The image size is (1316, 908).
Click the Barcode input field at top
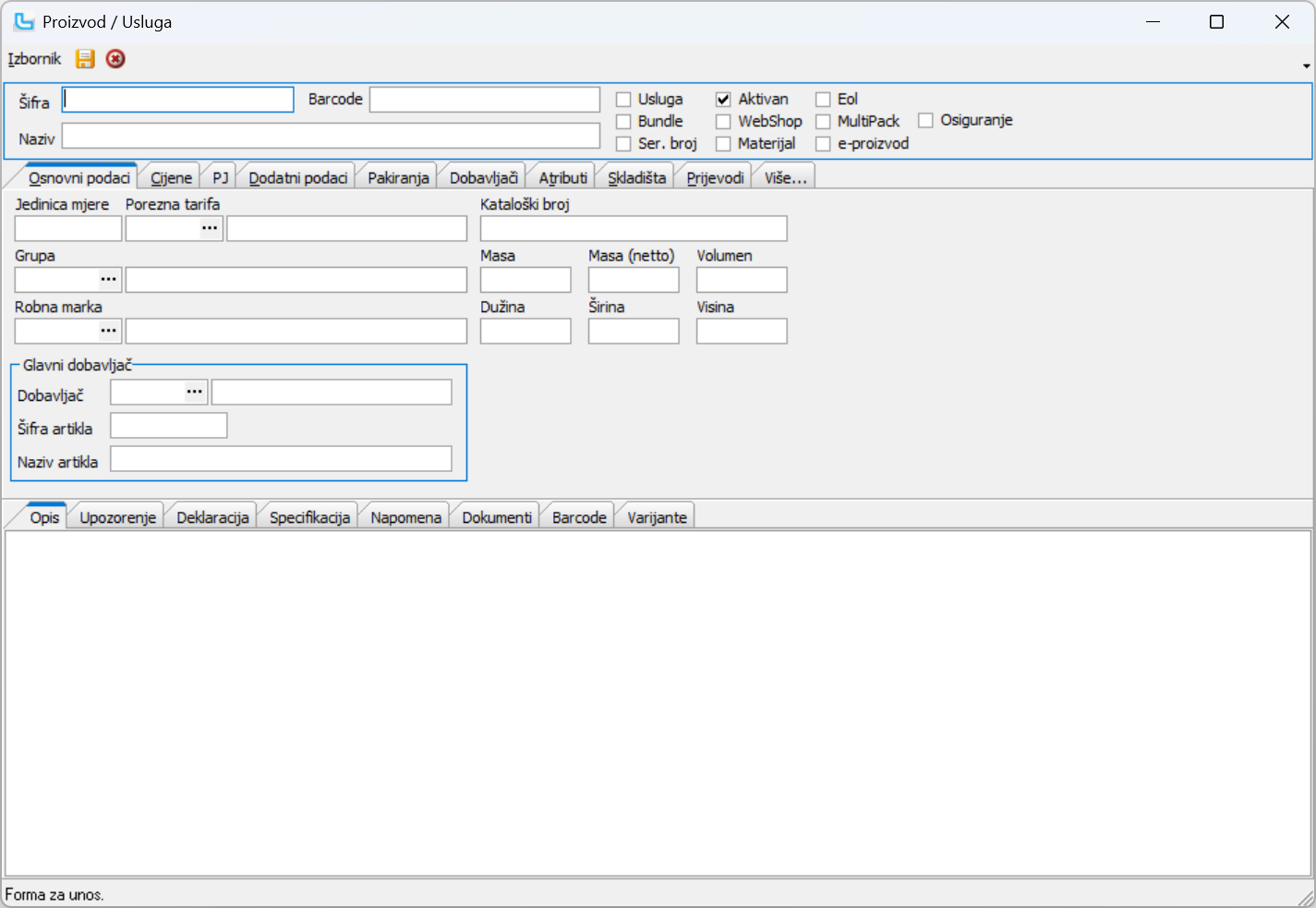485,100
